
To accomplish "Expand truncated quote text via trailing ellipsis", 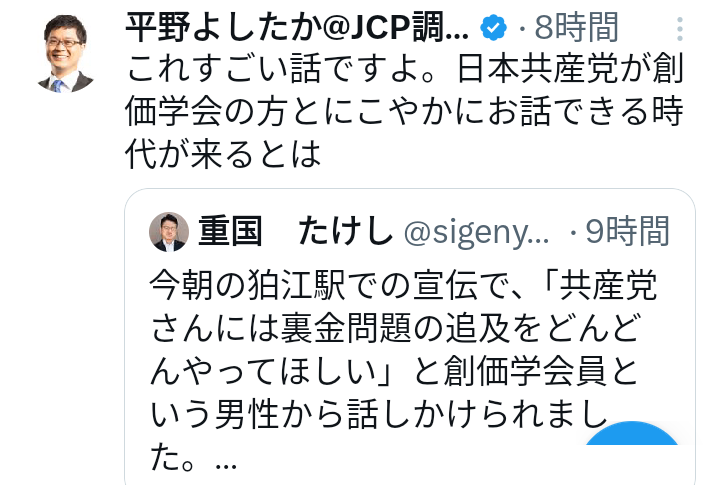I will [226, 463].
